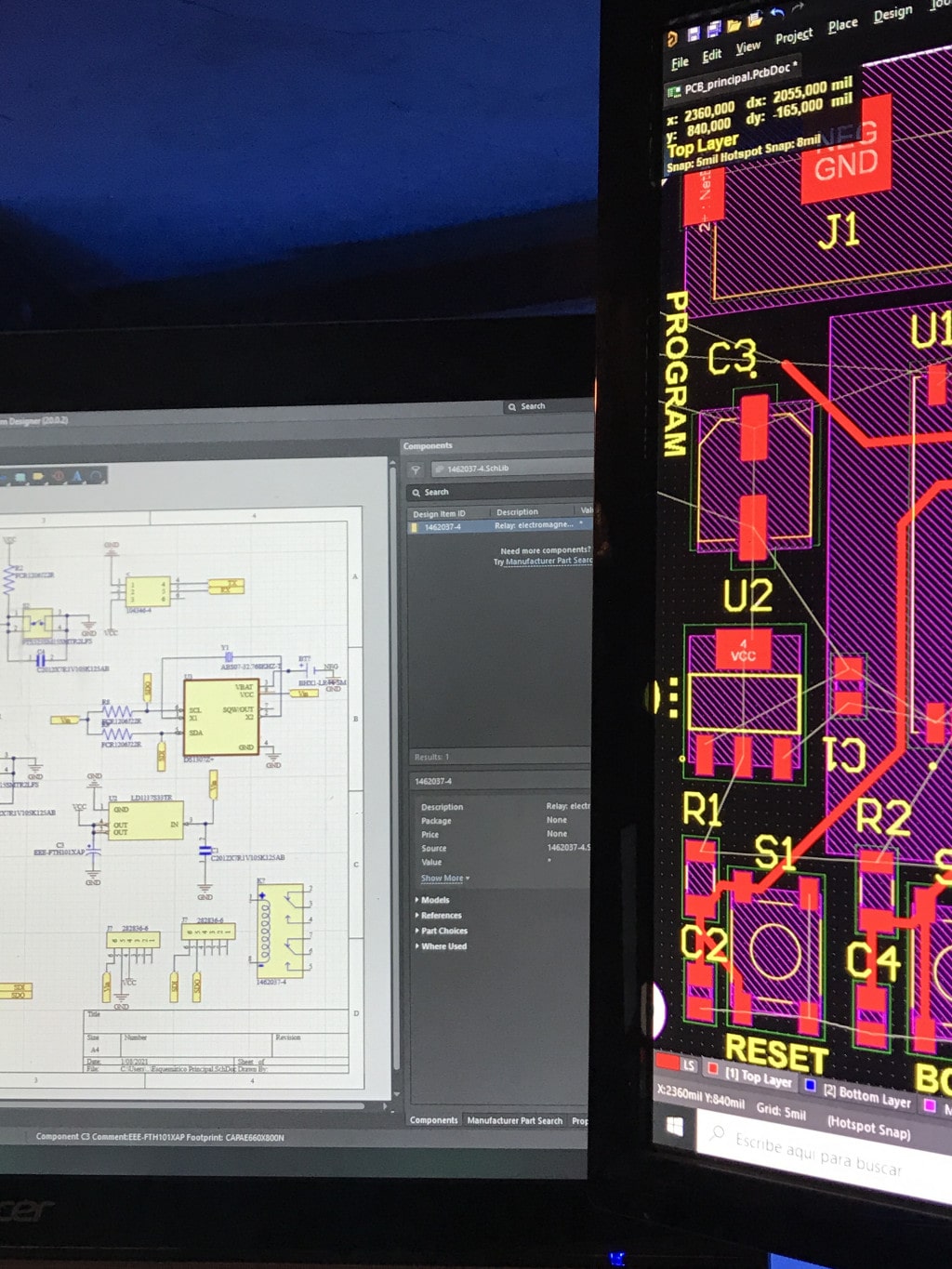Click the Components panel filter funnel icon

pos(416,469)
